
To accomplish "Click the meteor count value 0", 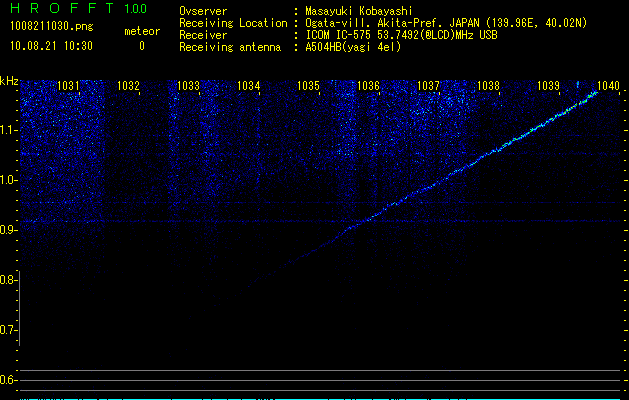I will click(x=142, y=46).
